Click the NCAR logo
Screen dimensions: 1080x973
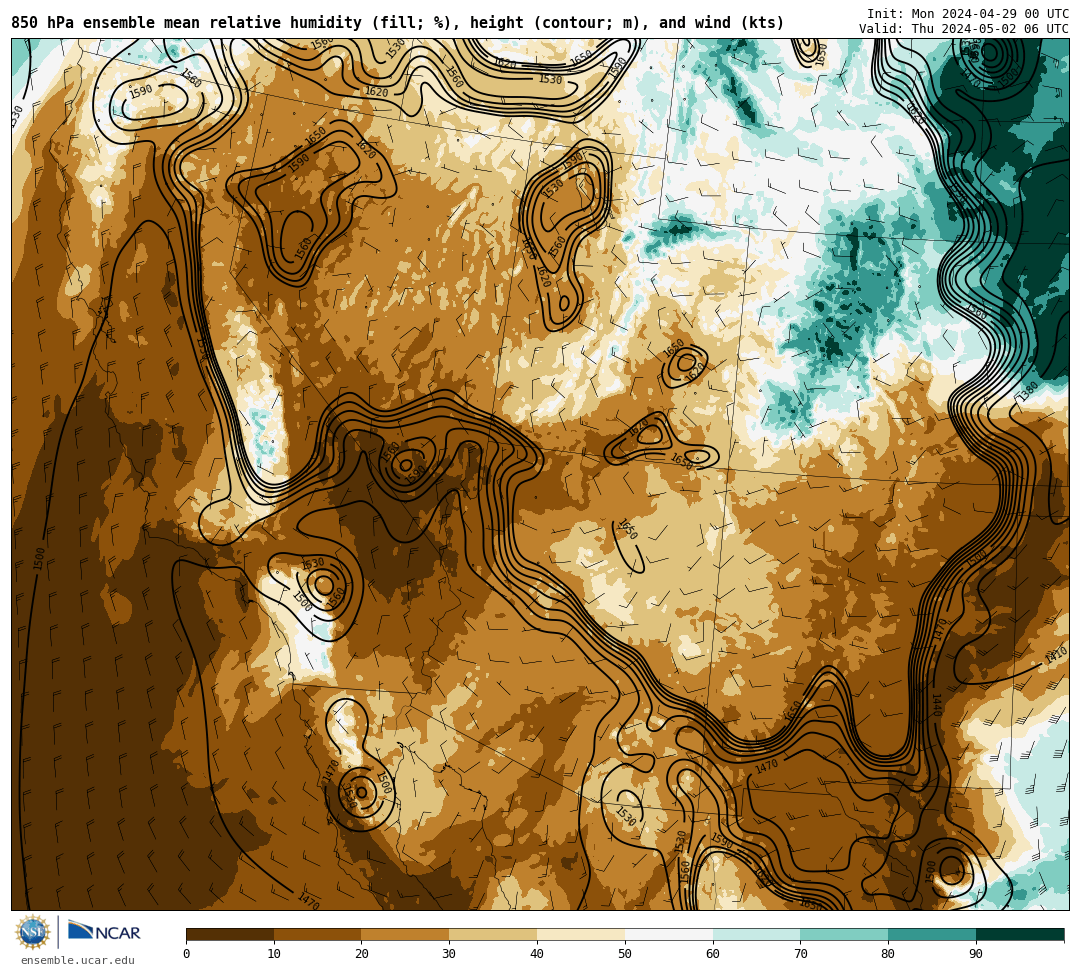coord(104,932)
